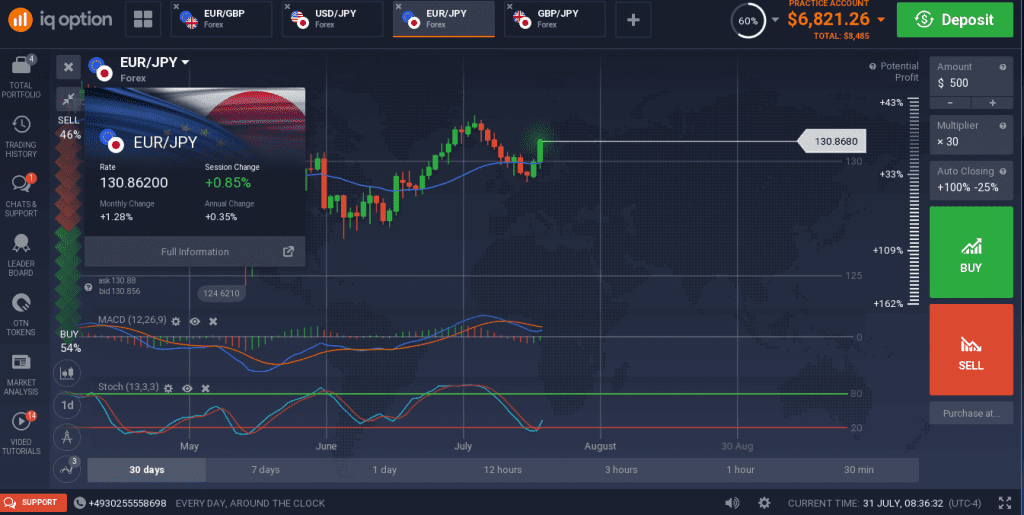
Task: Add a new asset tab
Action: click(x=633, y=20)
